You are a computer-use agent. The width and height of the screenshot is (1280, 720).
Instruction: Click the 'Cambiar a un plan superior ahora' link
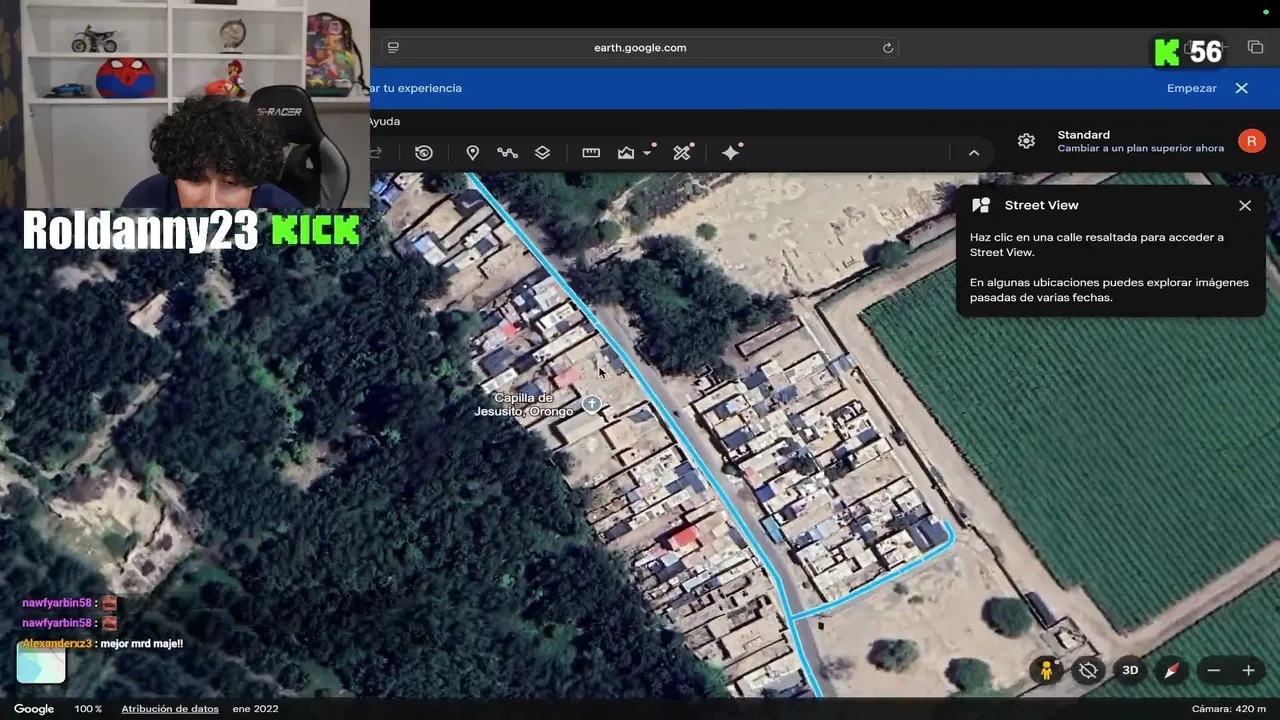(x=1141, y=148)
